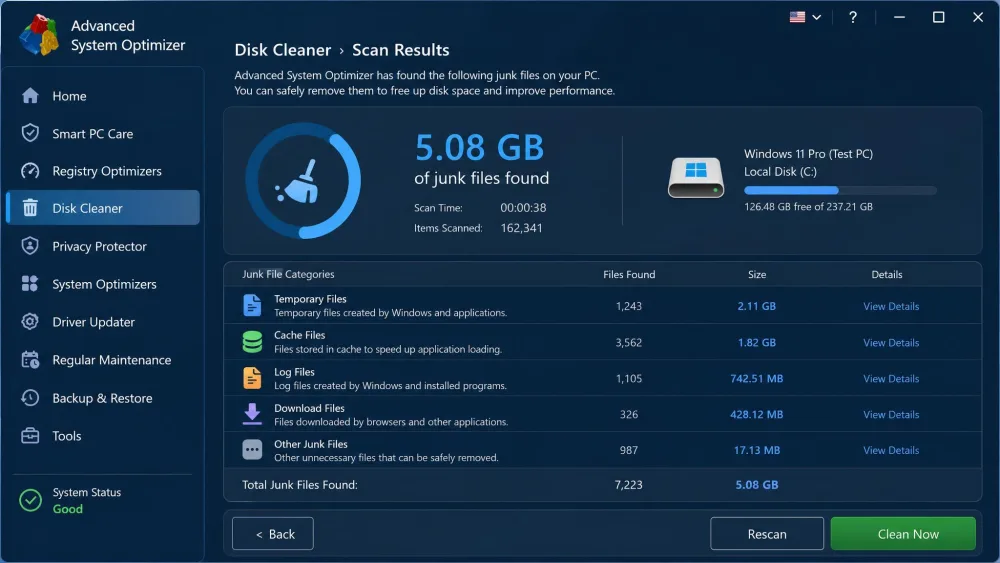Image resolution: width=1000 pixels, height=563 pixels.
Task: Click the Back button
Action: point(273,534)
